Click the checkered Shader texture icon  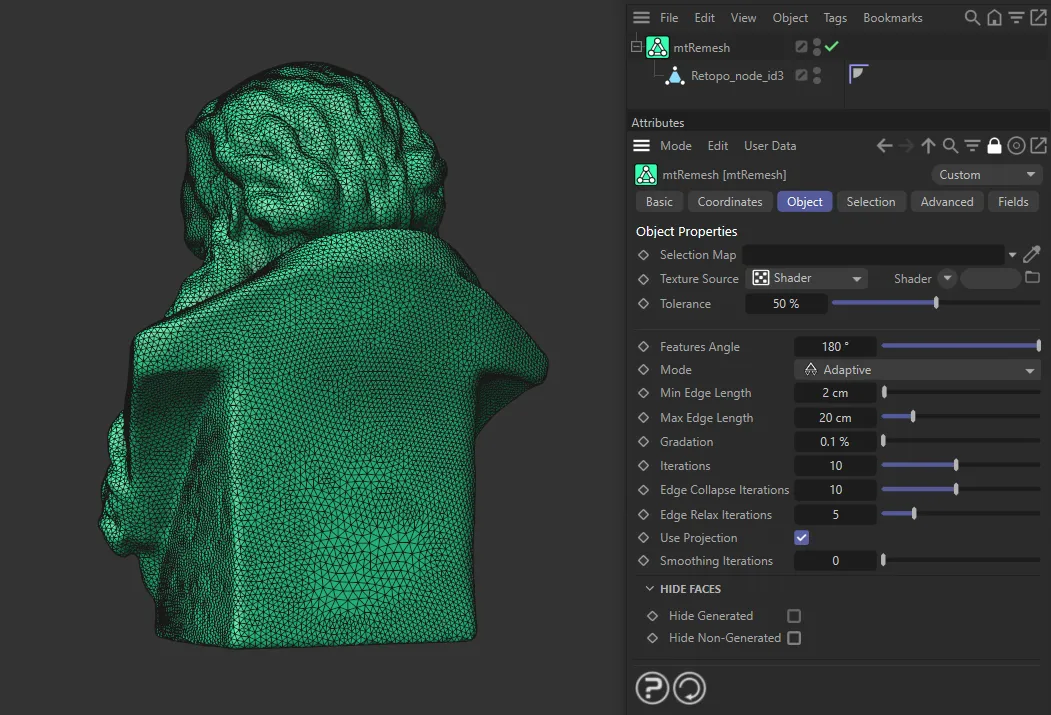pyautogui.click(x=758, y=278)
